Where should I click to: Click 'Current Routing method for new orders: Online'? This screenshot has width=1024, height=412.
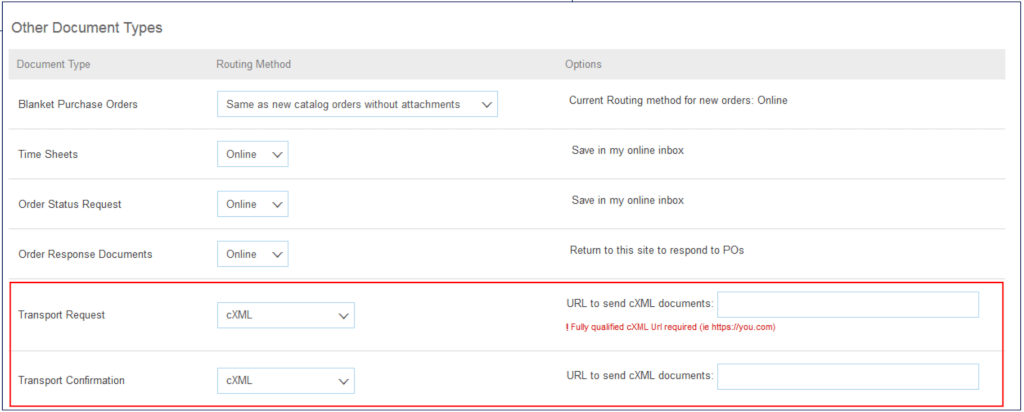pos(678,101)
